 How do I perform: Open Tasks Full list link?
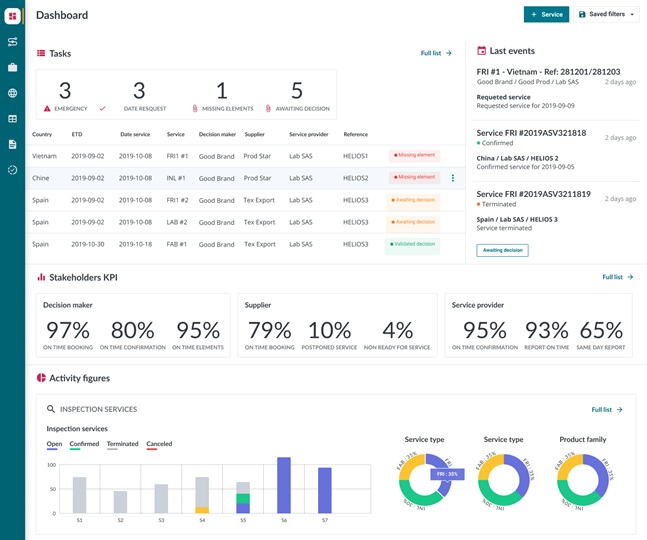[x=436, y=53]
